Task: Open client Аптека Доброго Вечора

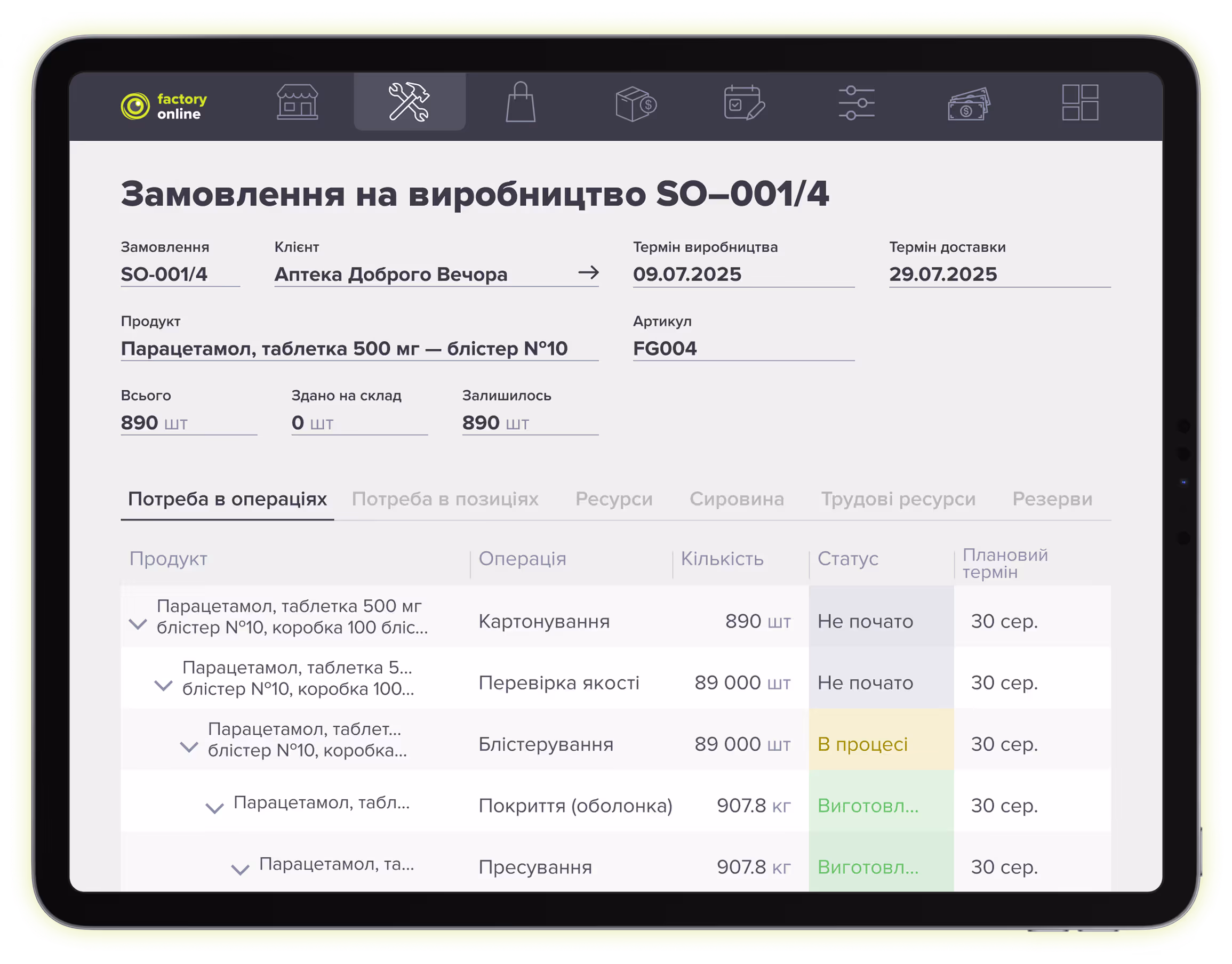Action: tap(391, 275)
